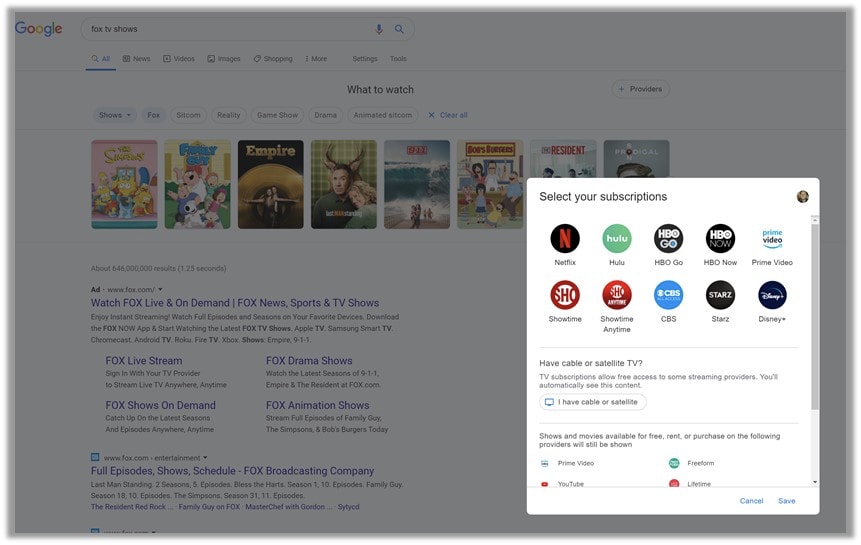Toggle I have cable or satellite

coord(592,402)
